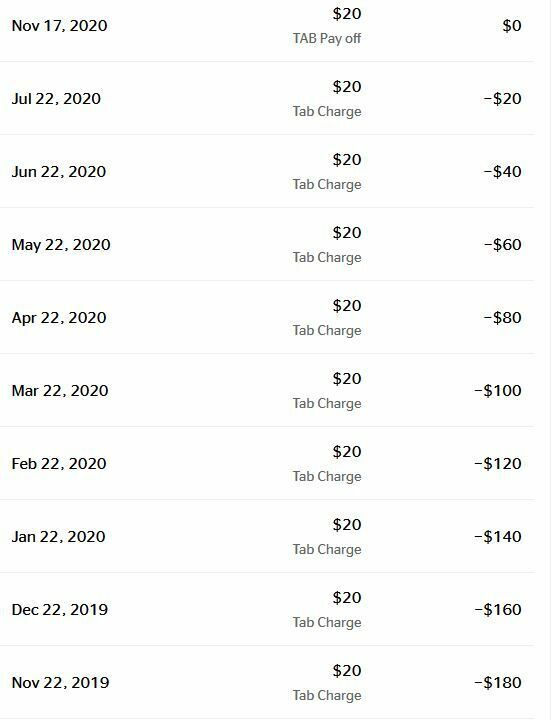Click the -$20 balance amount
This screenshot has height=720, width=552.
point(502,99)
